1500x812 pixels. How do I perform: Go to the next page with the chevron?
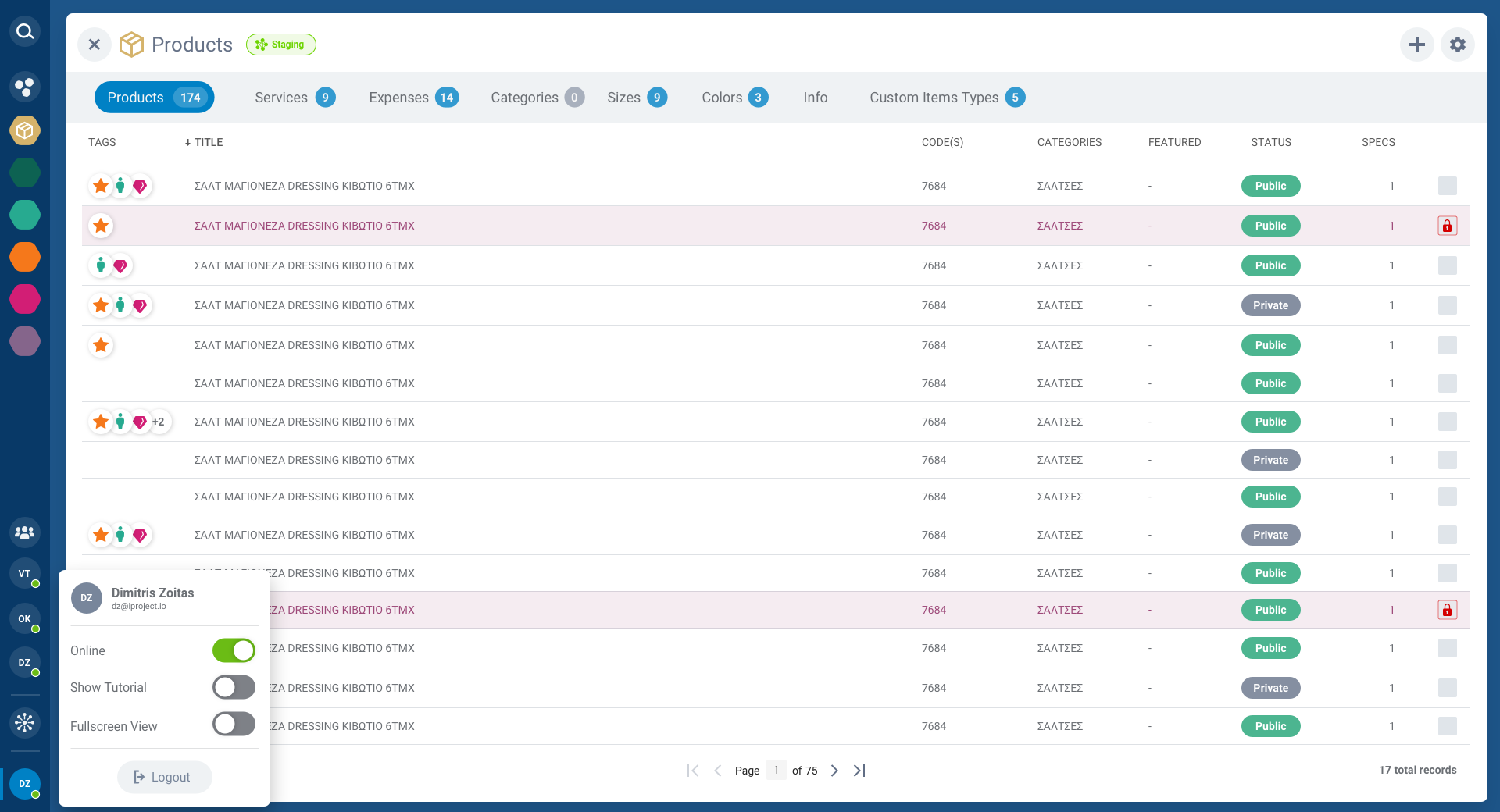click(834, 771)
